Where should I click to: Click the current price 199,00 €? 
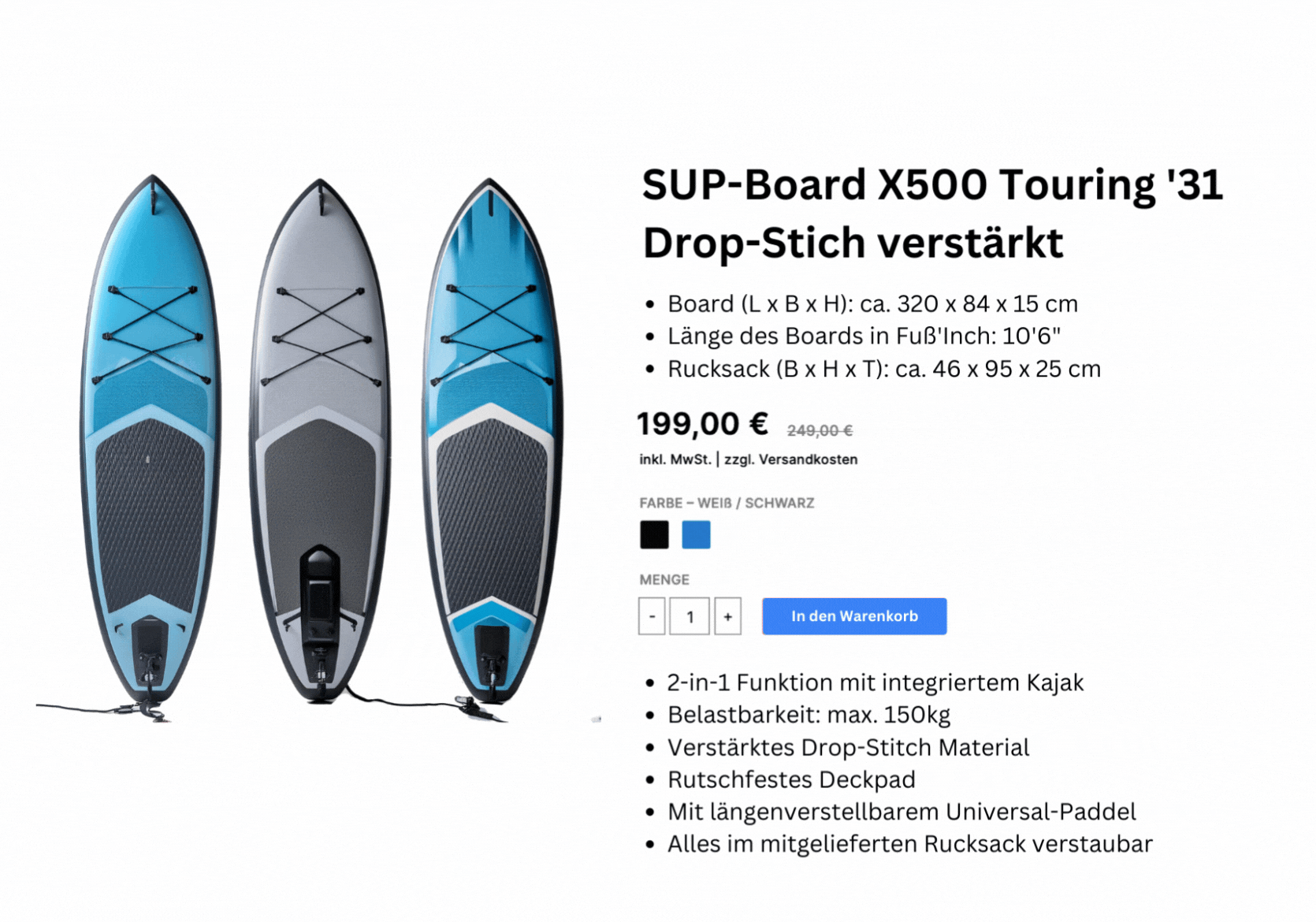(x=702, y=424)
